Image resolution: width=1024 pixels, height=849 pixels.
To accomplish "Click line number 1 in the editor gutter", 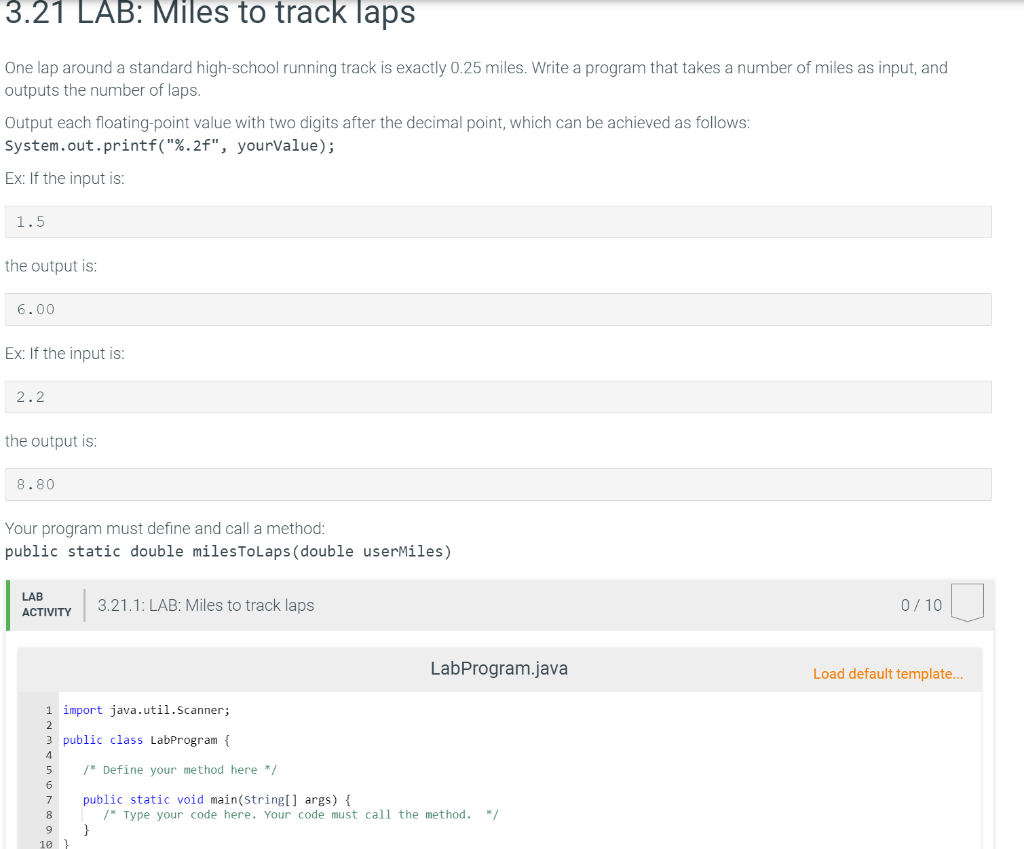I will tap(49, 710).
